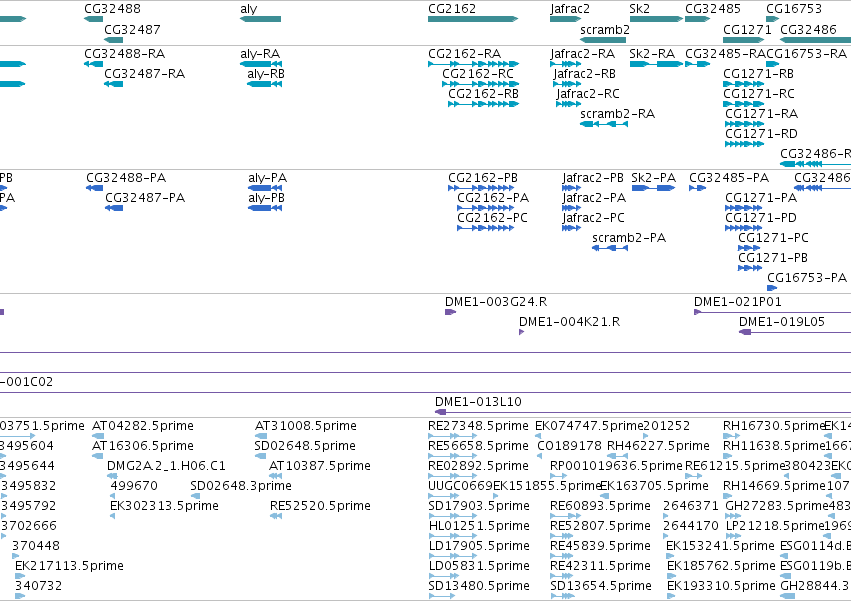The image size is (851, 601).
Task: Click protein CG16753-PA feature
Action: (x=772, y=288)
